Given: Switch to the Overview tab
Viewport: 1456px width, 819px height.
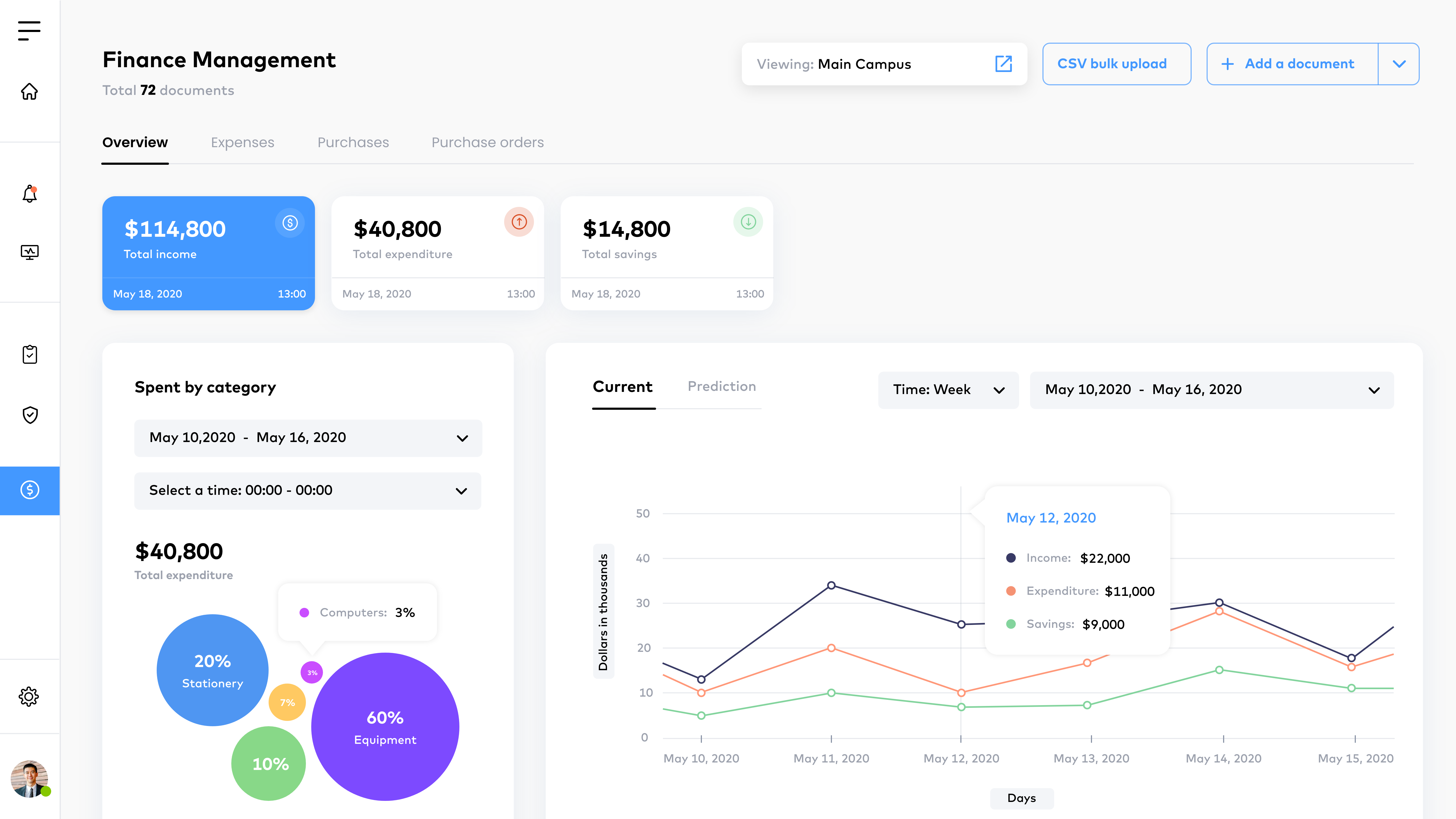Looking at the screenshot, I should click(x=135, y=142).
